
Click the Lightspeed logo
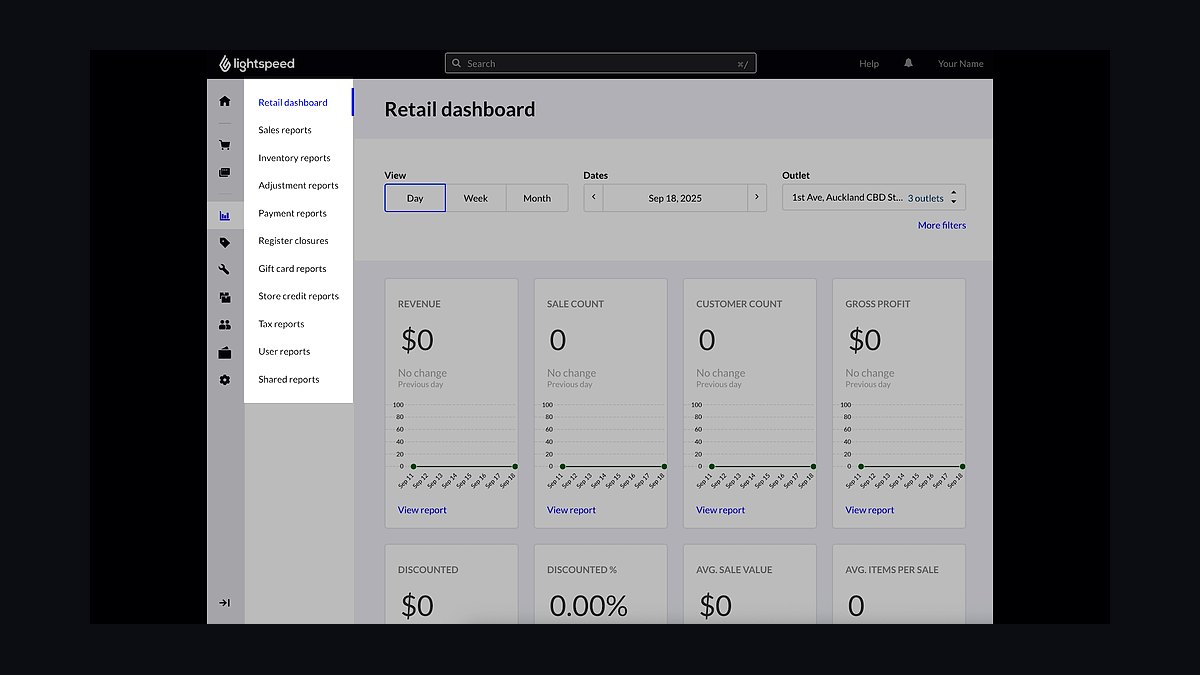tap(257, 64)
